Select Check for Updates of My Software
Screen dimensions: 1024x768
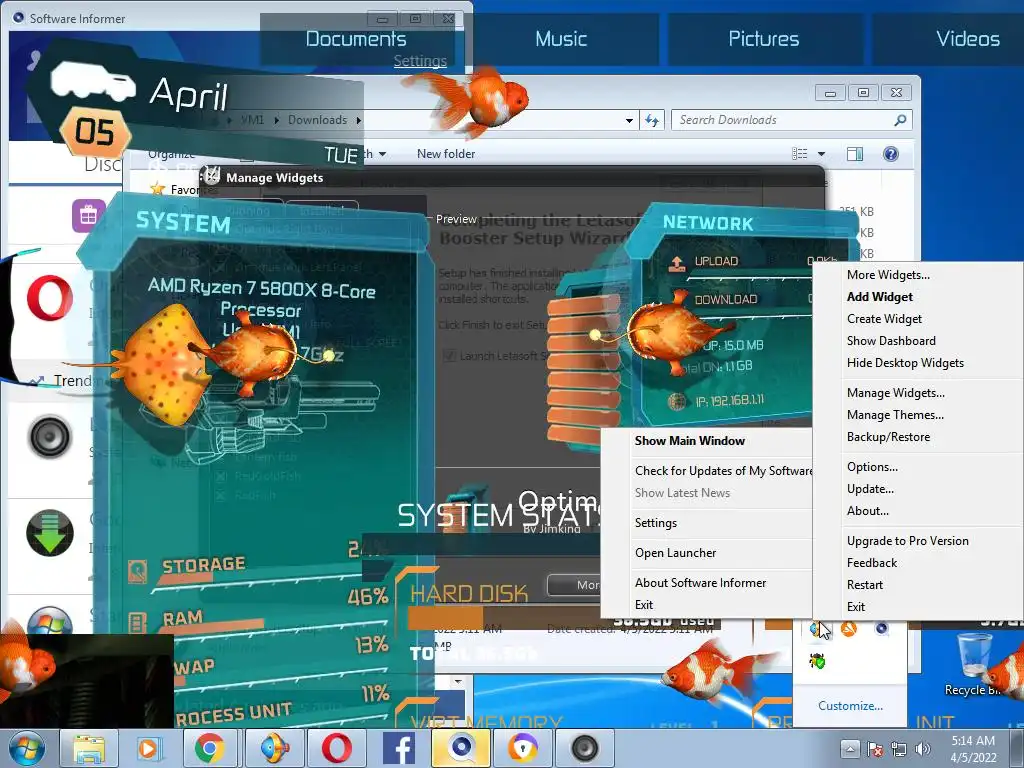click(723, 471)
